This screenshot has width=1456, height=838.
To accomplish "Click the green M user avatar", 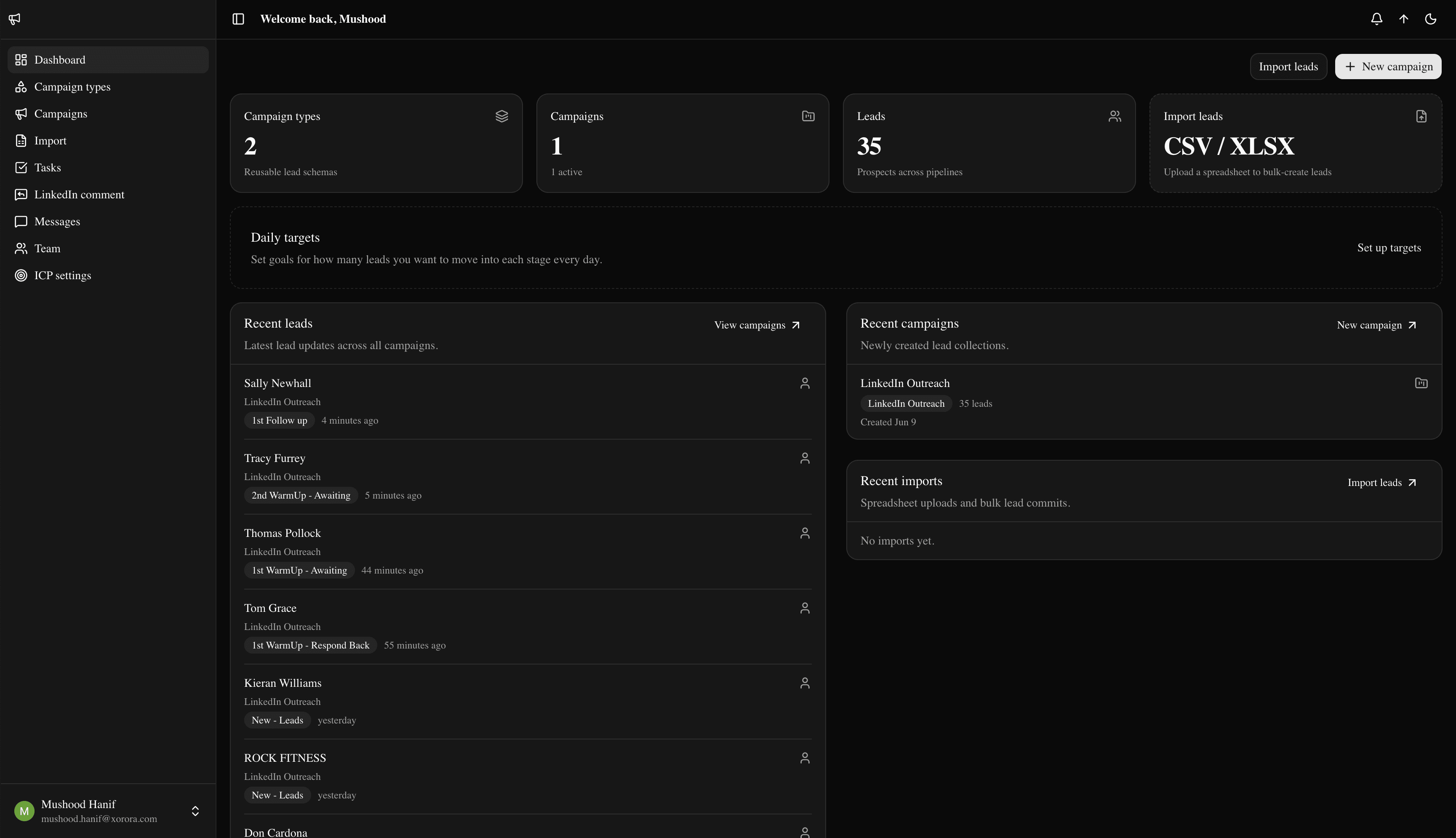I will coord(24,811).
